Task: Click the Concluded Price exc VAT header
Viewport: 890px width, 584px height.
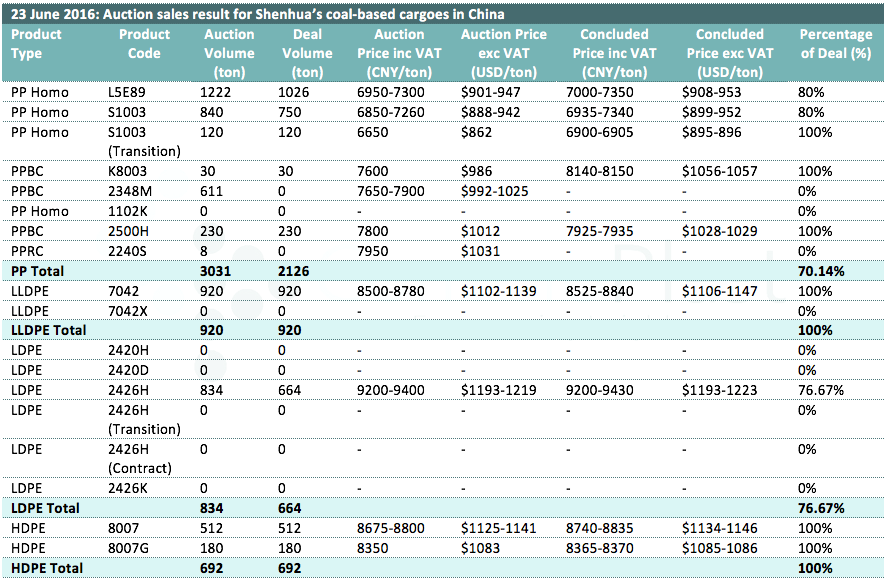Action: 735,53
